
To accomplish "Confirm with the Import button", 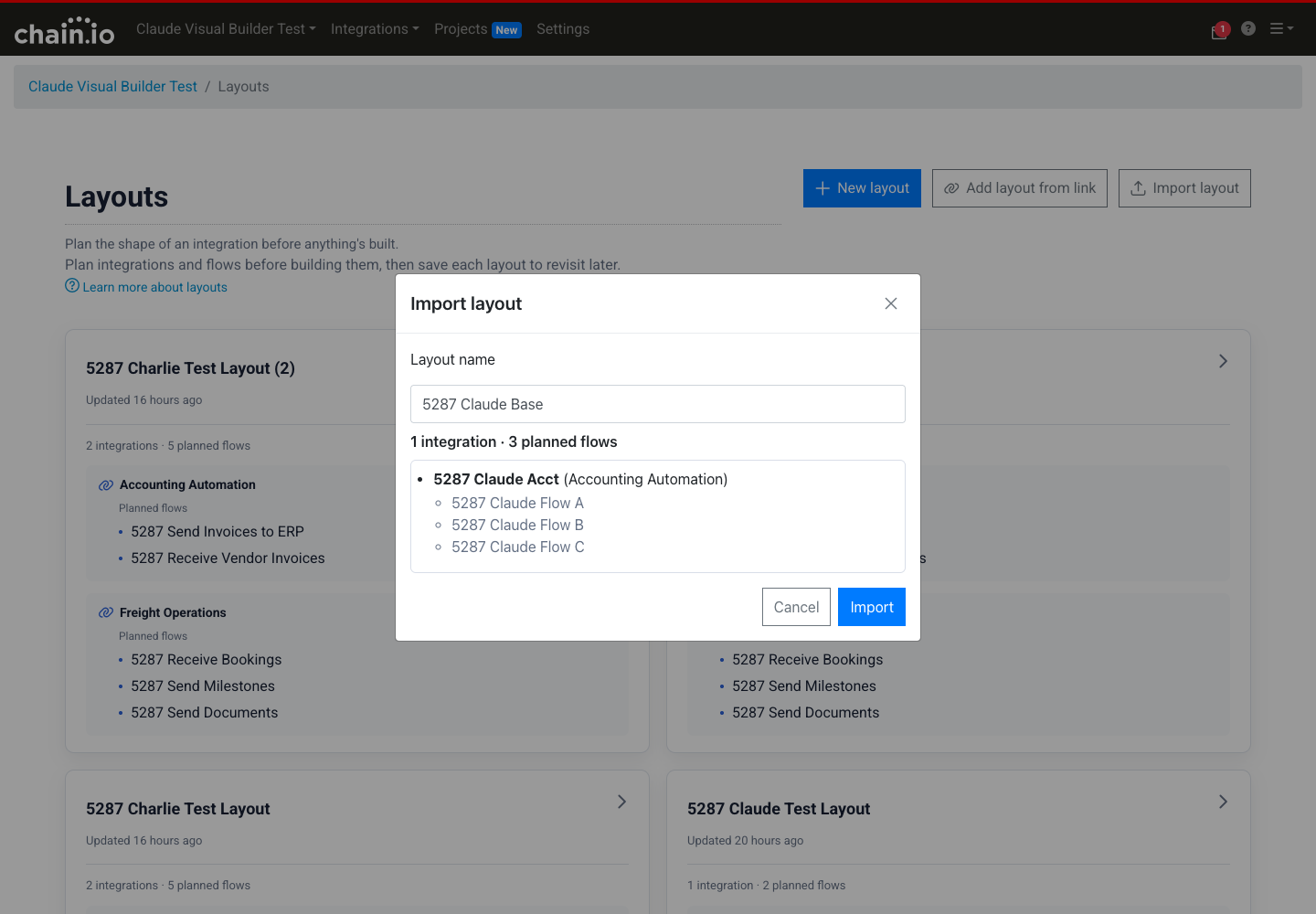I will (x=872, y=607).
